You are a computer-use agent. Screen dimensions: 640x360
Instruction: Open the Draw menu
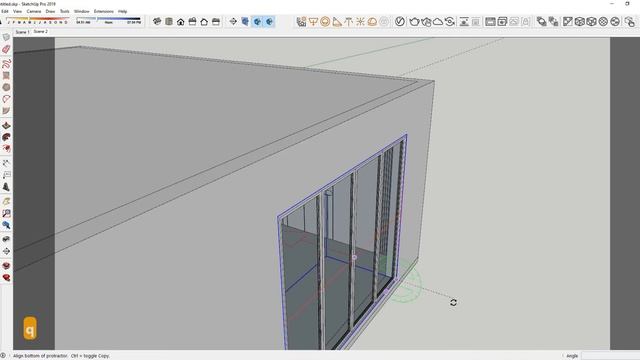(50, 11)
